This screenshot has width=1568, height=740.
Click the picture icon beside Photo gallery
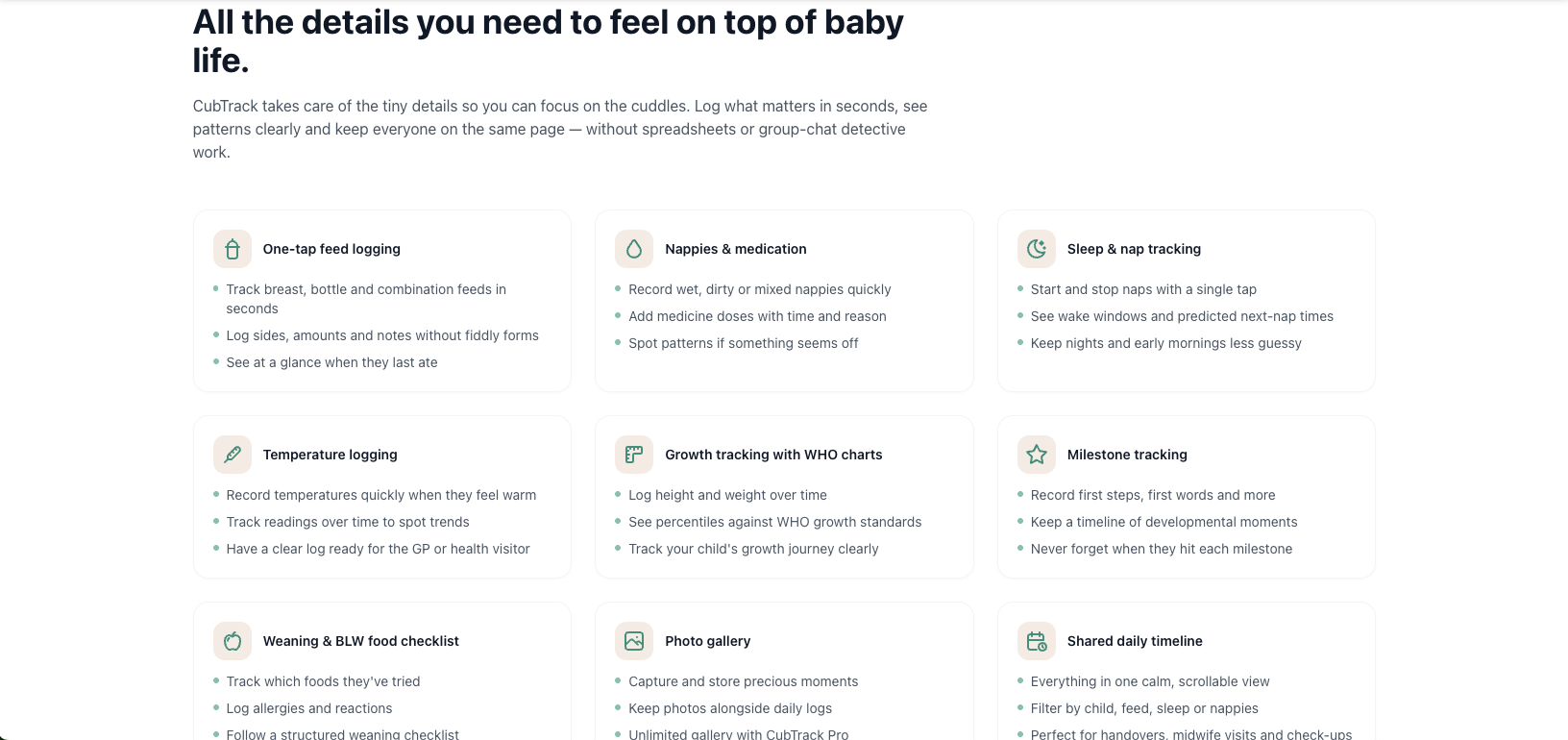pos(634,640)
